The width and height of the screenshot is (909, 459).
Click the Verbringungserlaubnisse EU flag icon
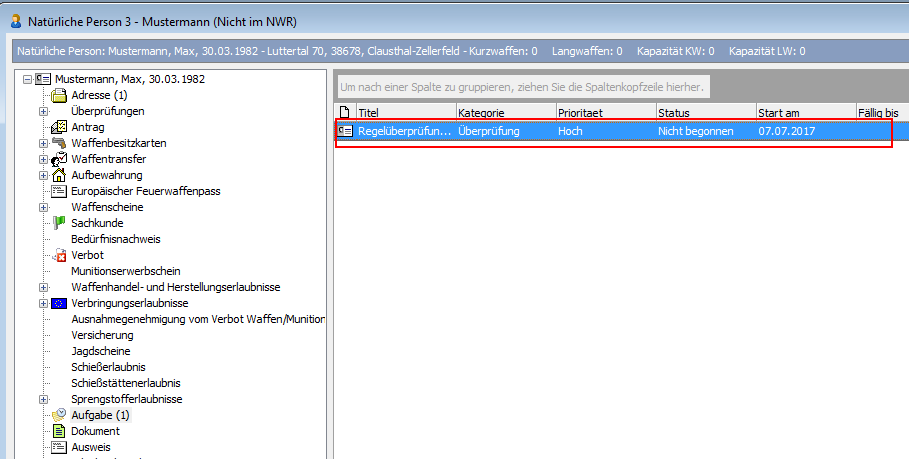click(x=58, y=303)
